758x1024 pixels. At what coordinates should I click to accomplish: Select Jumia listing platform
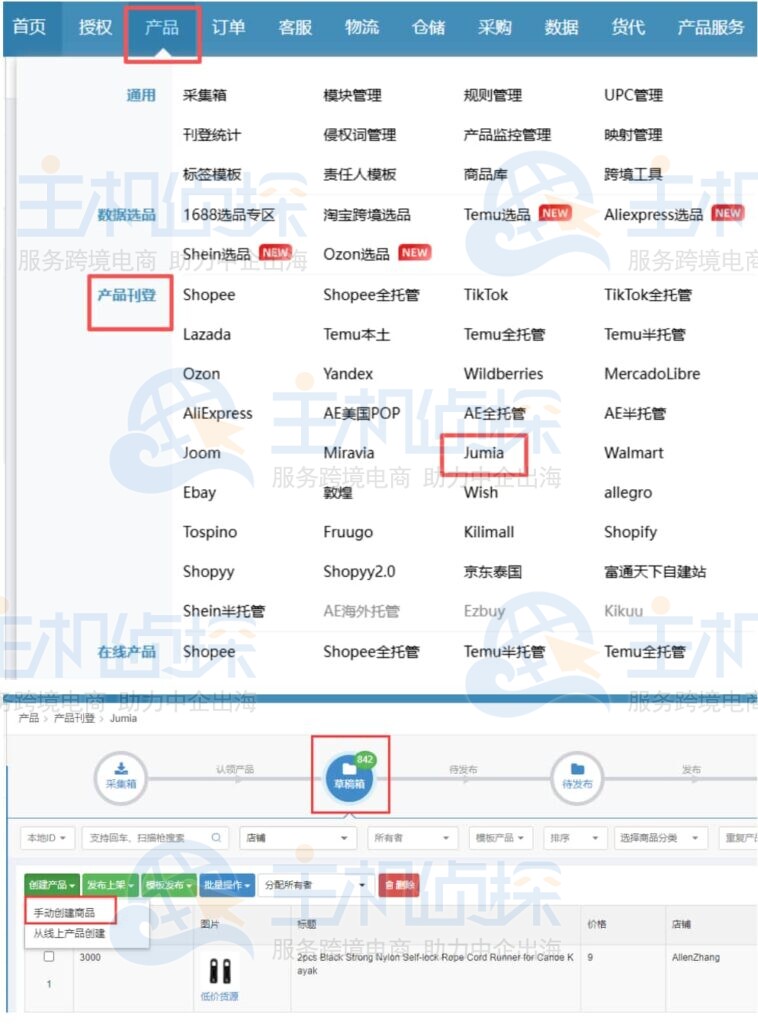click(x=484, y=453)
